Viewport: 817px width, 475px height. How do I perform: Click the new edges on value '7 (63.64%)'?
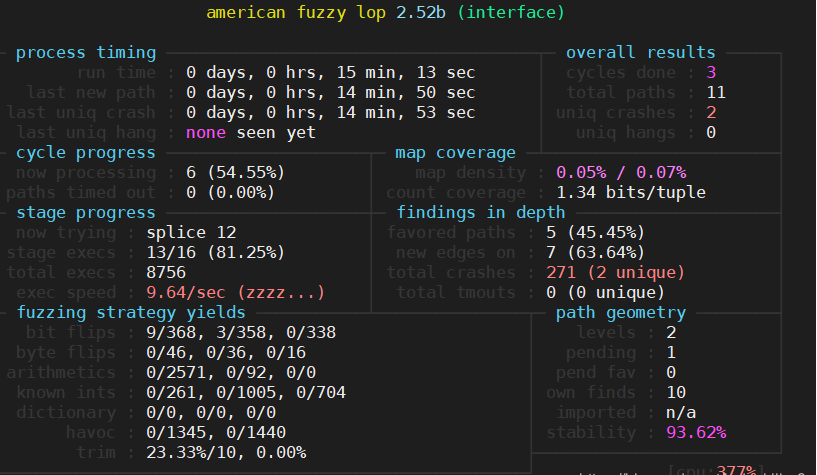pyautogui.click(x=596, y=253)
